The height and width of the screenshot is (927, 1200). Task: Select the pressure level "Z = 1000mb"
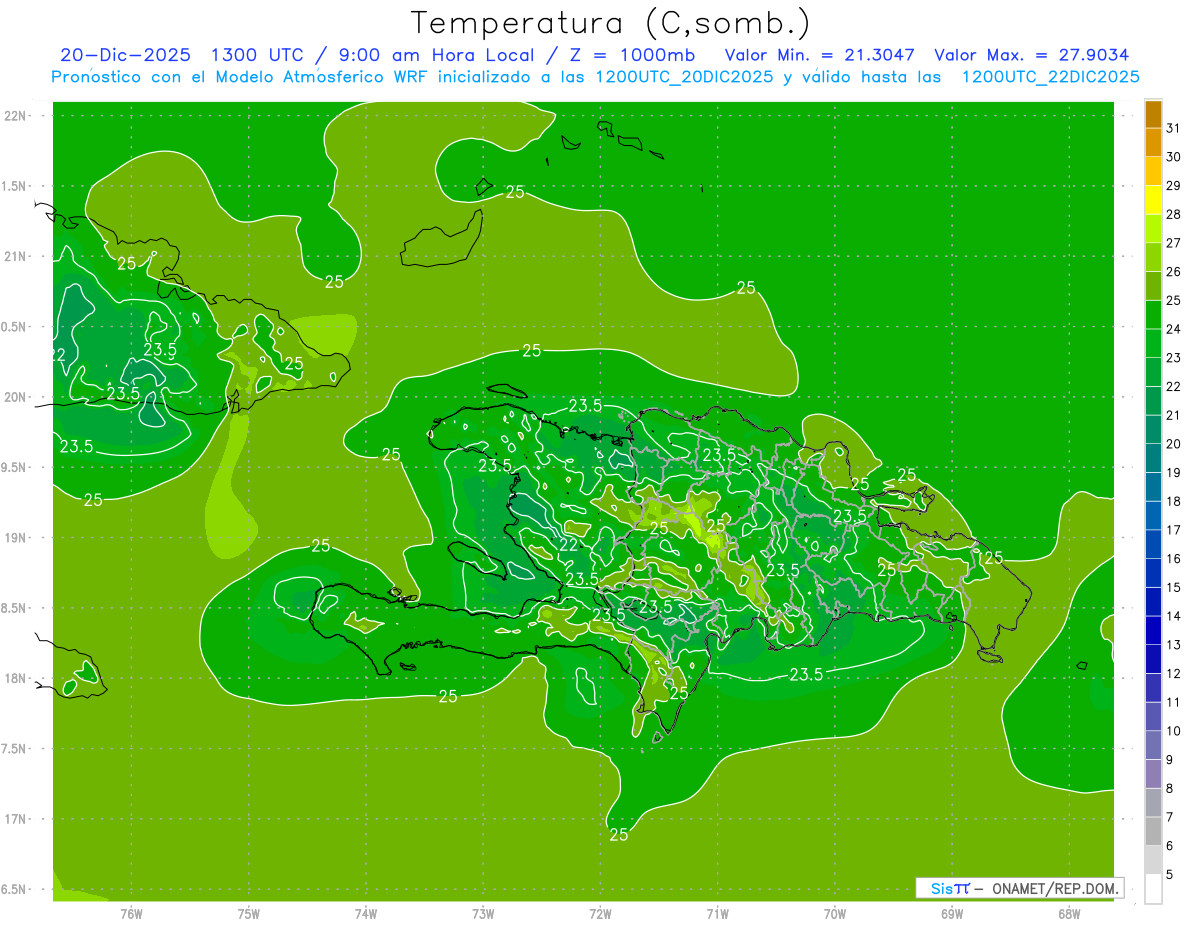(630, 55)
